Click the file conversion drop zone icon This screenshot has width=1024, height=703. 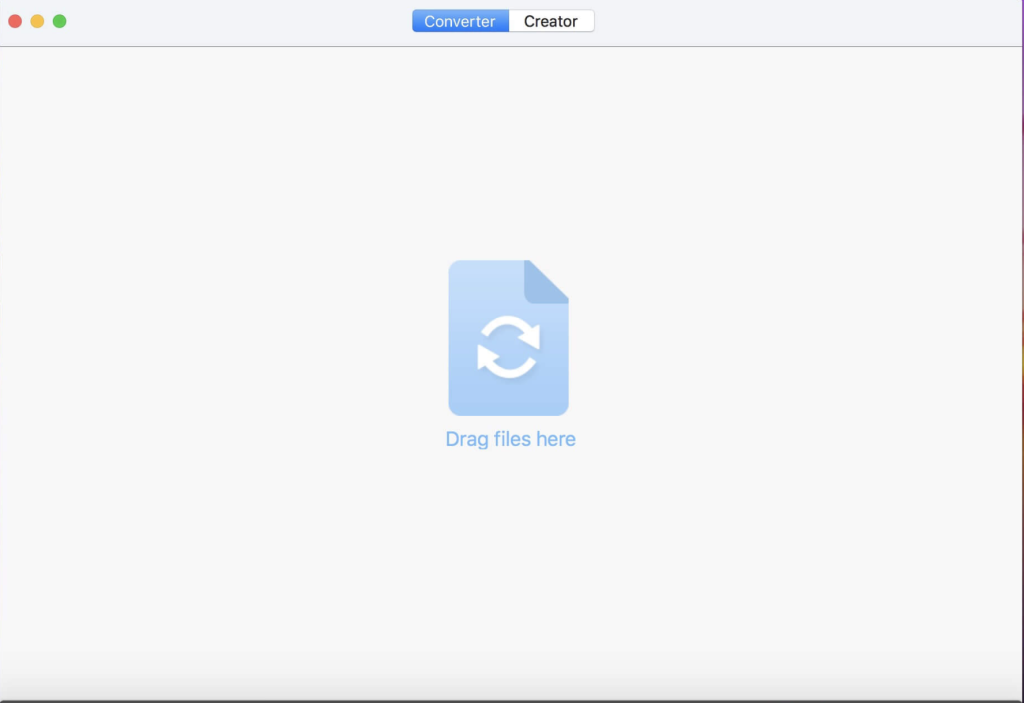pos(508,338)
